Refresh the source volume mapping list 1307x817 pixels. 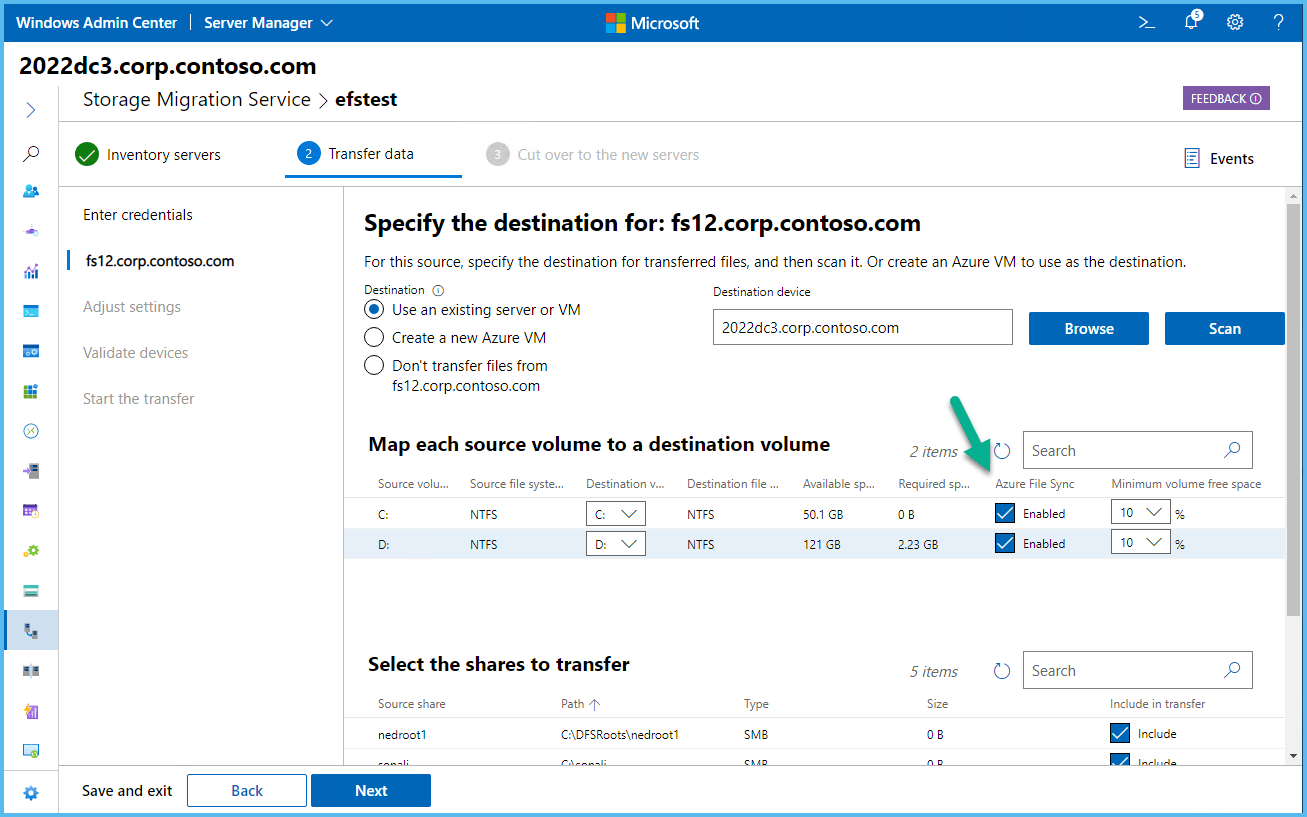[x=1001, y=450]
